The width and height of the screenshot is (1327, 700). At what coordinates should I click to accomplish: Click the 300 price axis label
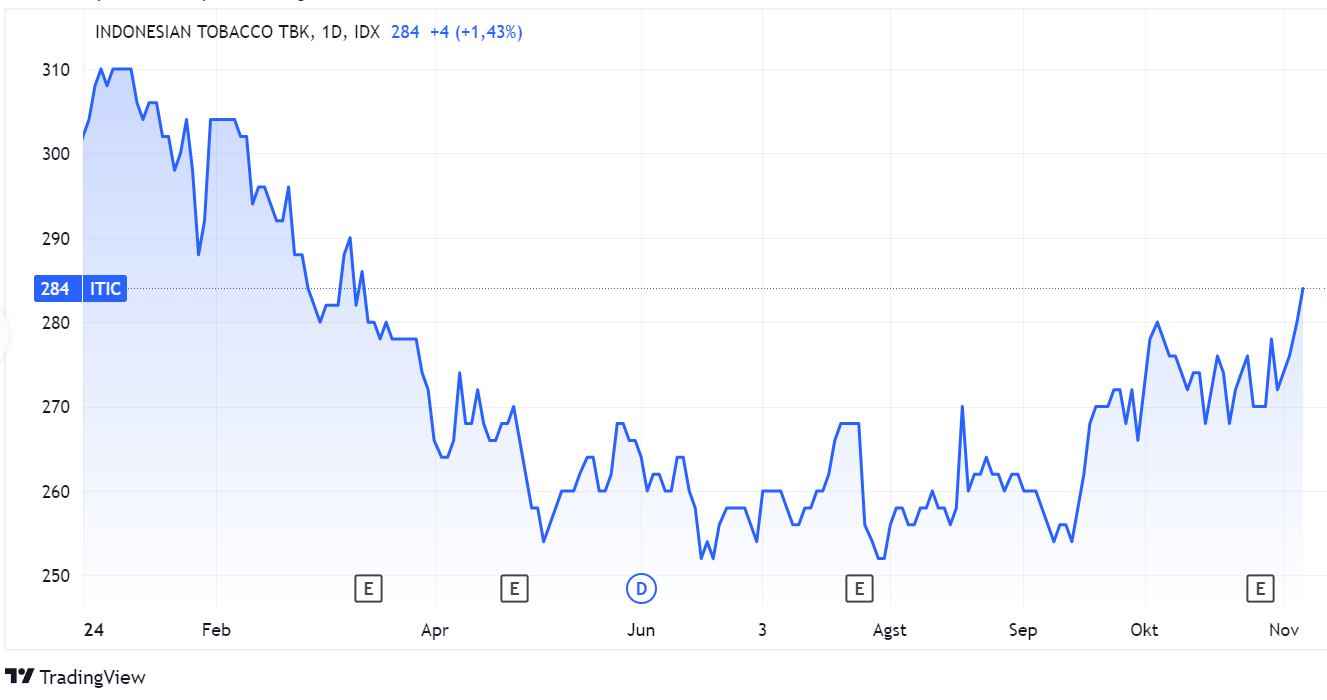pos(56,154)
